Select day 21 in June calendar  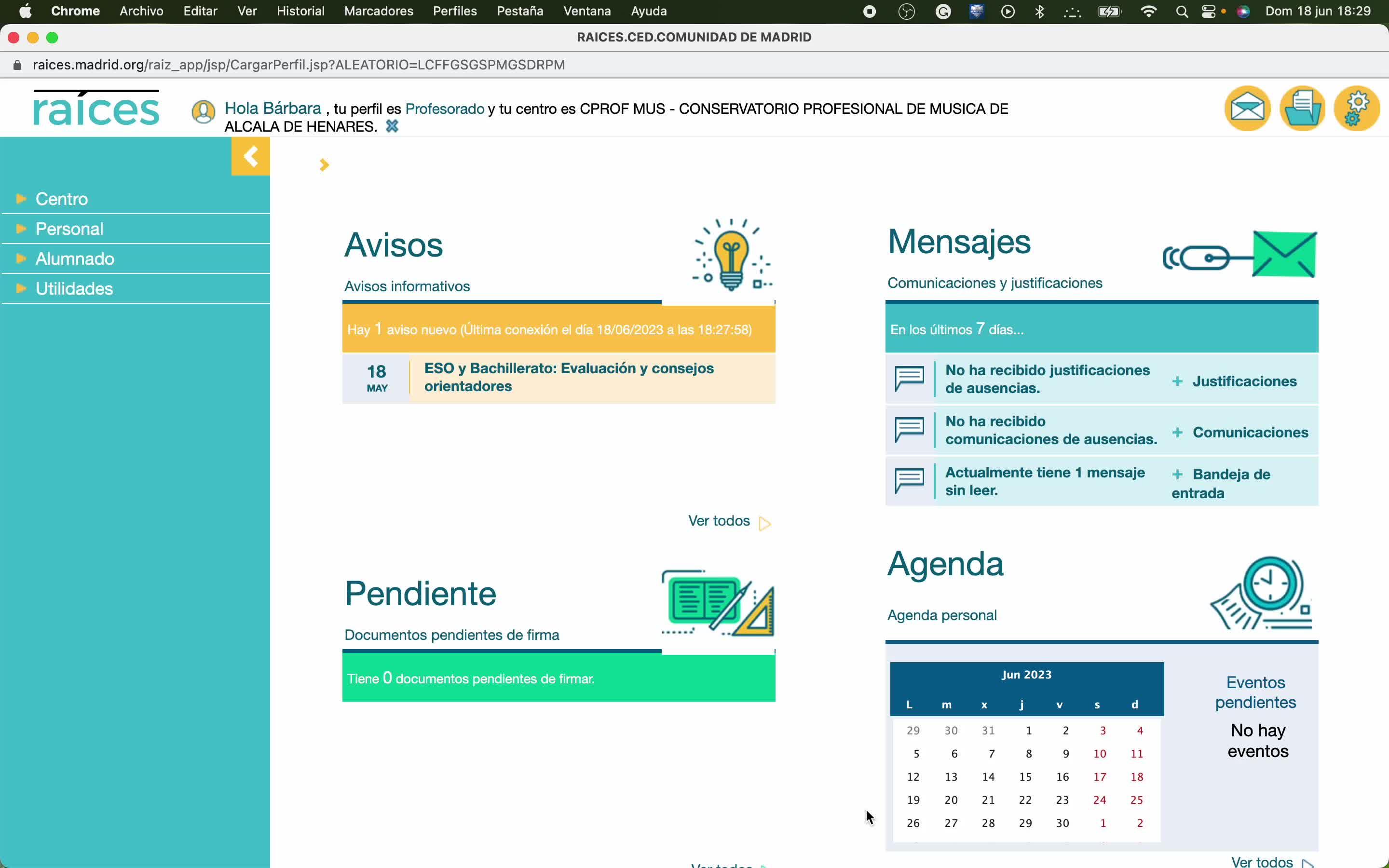coord(988,800)
